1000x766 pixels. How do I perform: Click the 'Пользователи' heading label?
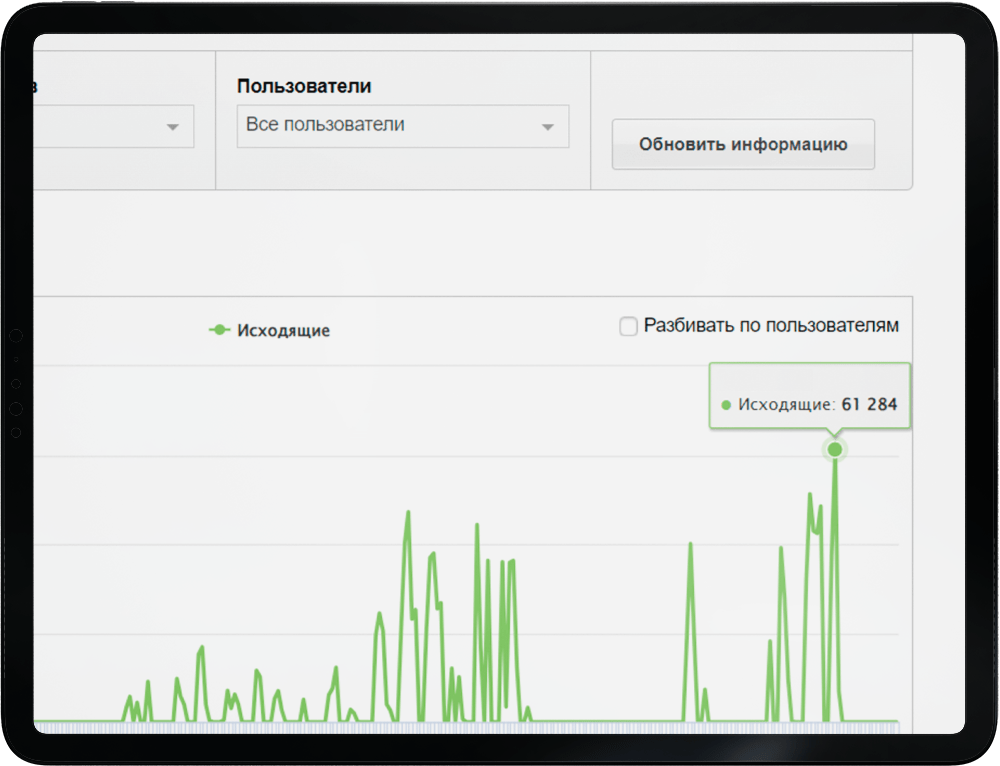[x=304, y=86]
